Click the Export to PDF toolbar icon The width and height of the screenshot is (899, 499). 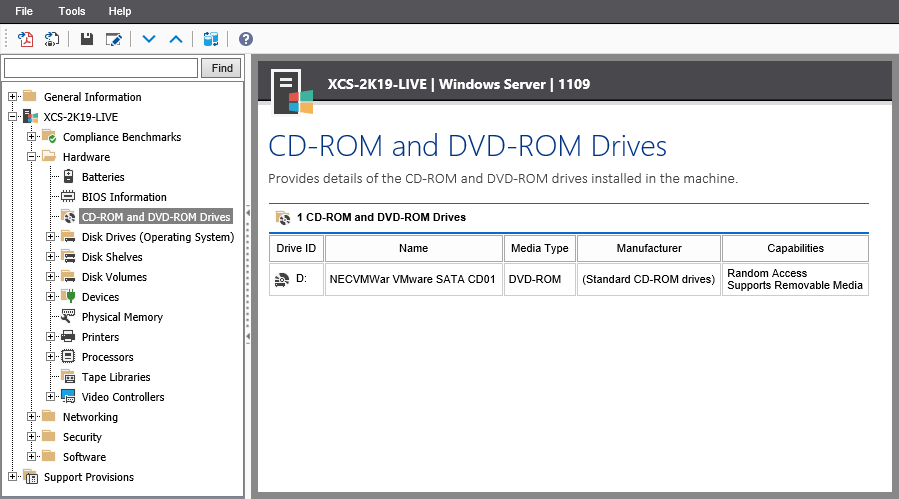click(26, 39)
